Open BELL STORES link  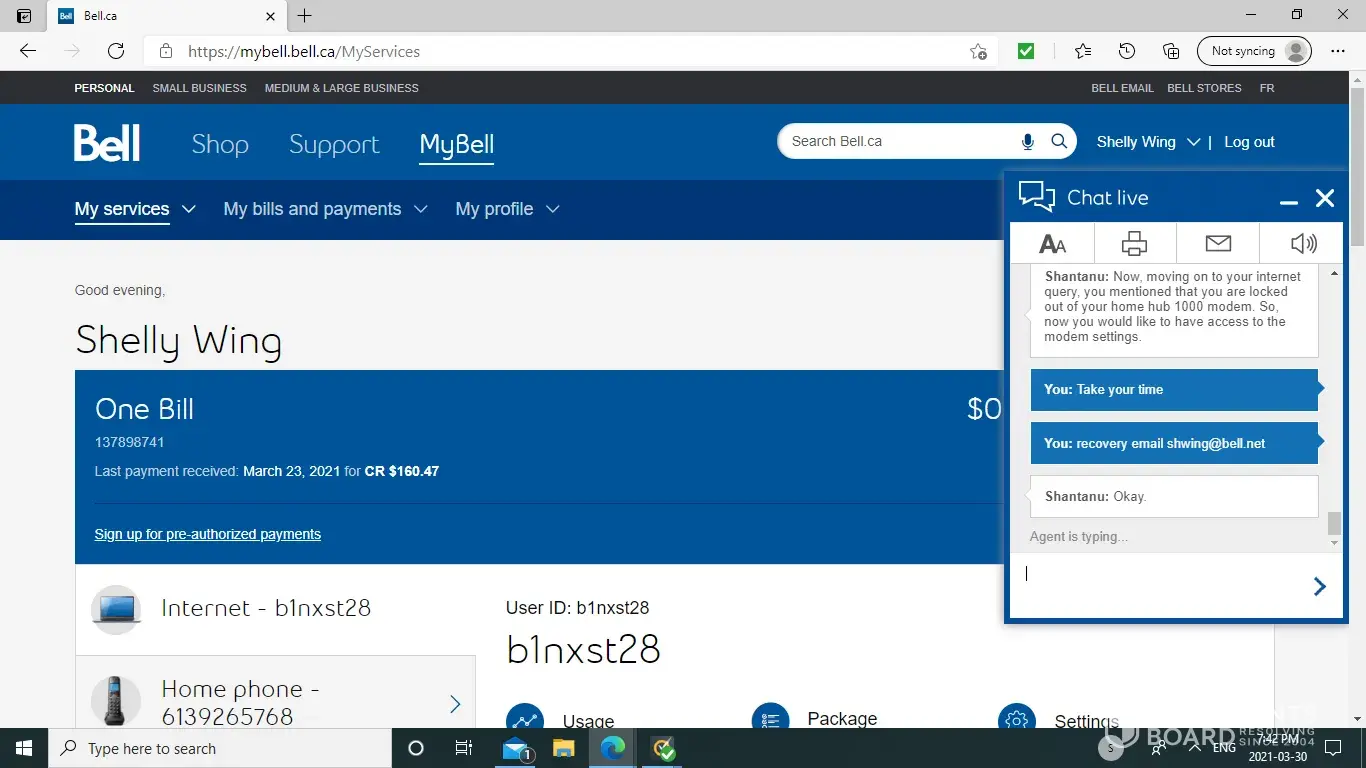point(1204,88)
